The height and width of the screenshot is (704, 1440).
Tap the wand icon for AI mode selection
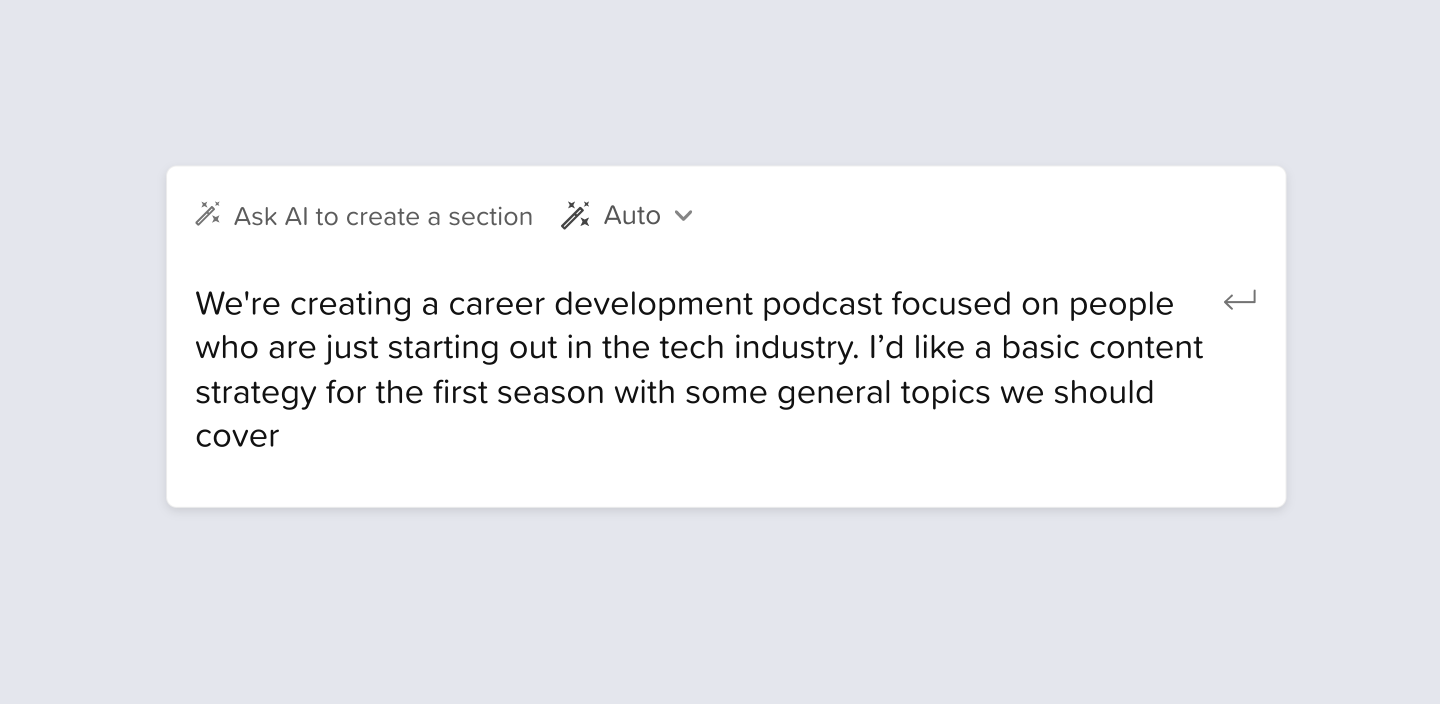click(575, 214)
